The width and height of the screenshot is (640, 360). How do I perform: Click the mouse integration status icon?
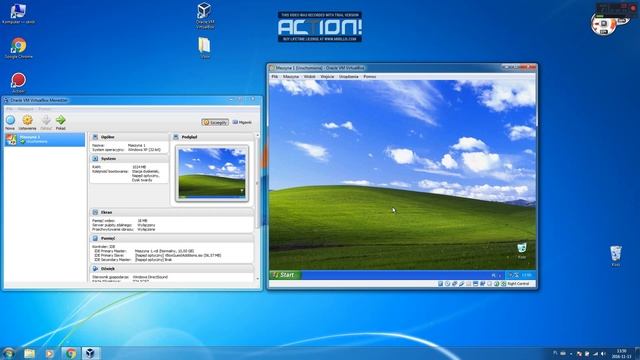[x=496, y=284]
